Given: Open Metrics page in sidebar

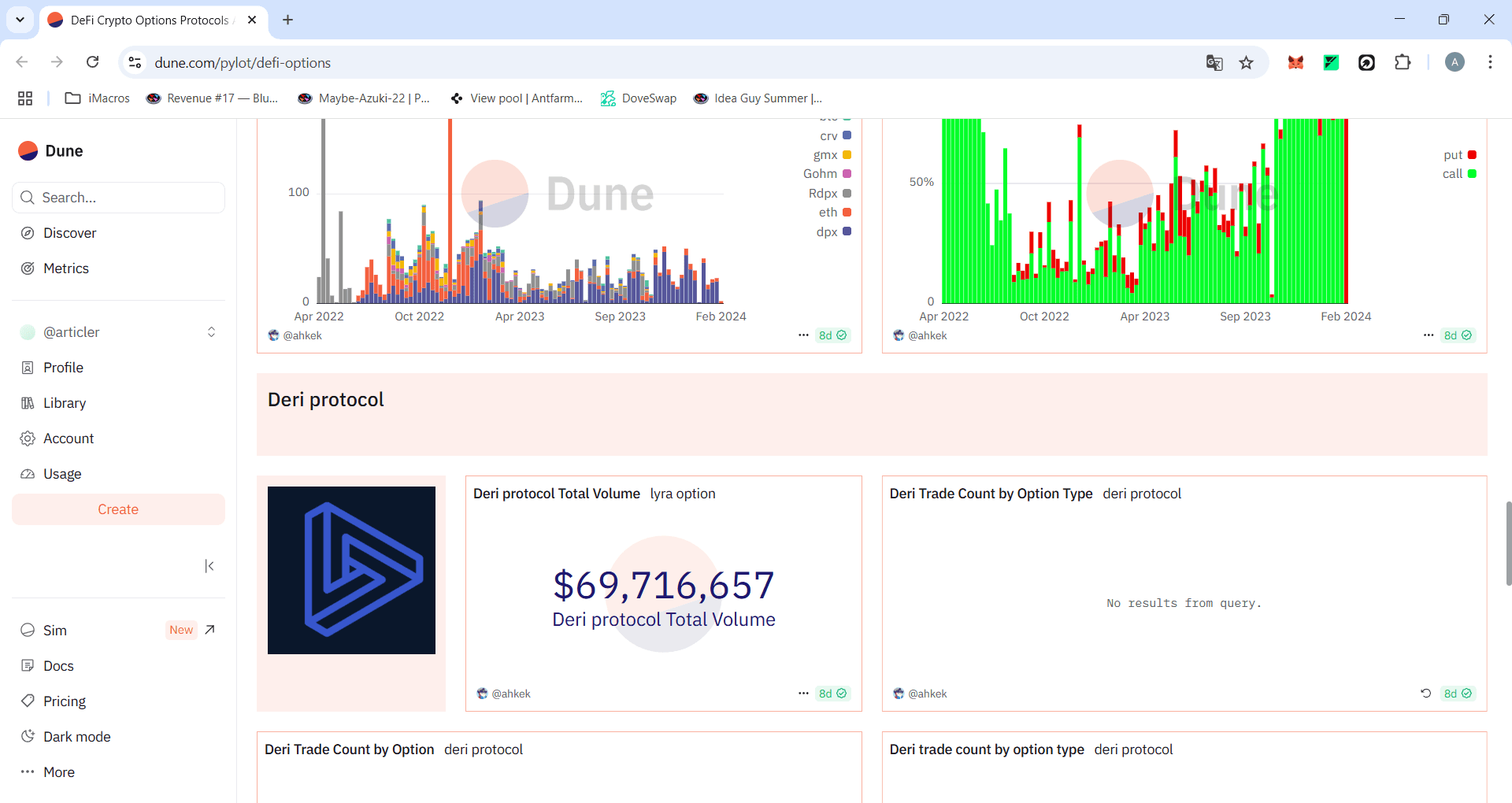Looking at the screenshot, I should pyautogui.click(x=66, y=268).
